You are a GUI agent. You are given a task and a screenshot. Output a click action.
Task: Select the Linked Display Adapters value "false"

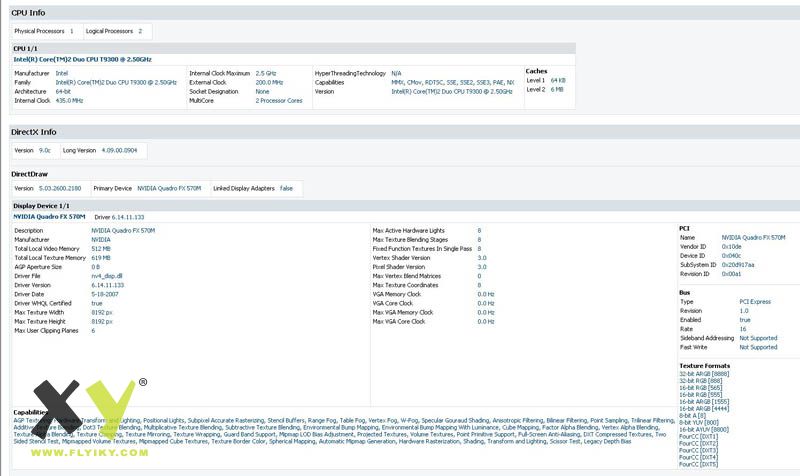tap(287, 189)
